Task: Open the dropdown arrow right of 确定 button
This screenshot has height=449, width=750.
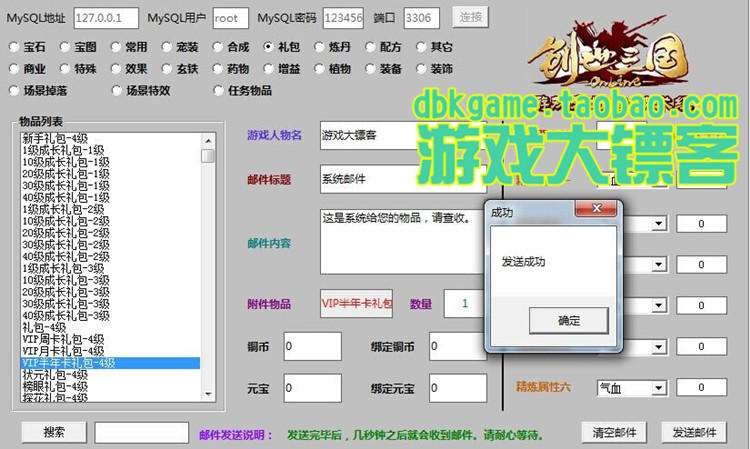Action: [659, 306]
